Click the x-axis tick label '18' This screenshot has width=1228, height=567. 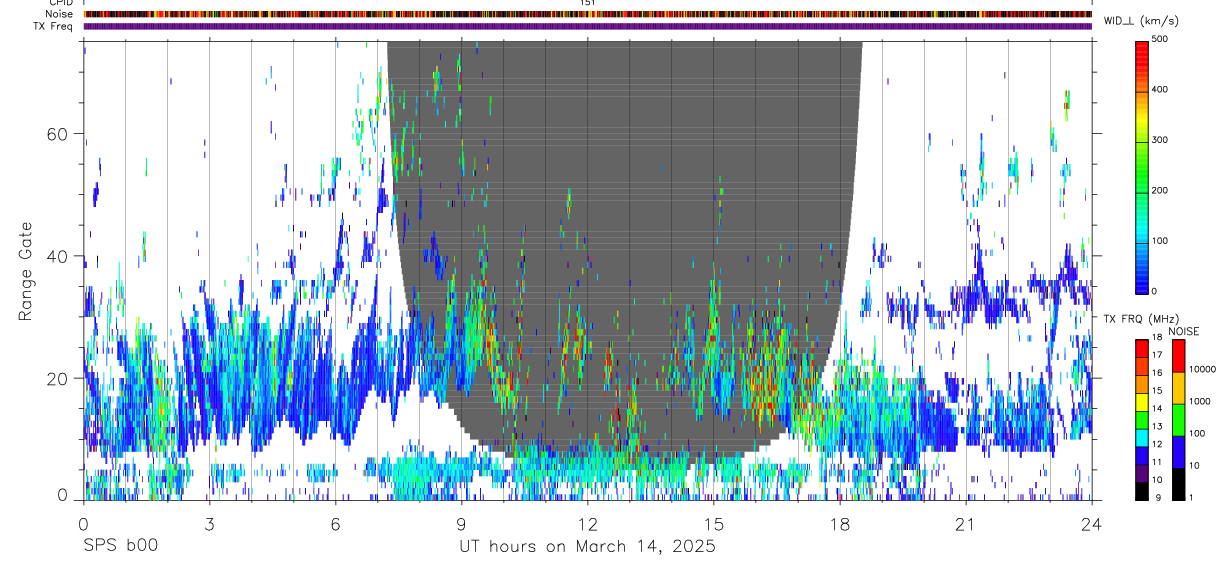839,524
